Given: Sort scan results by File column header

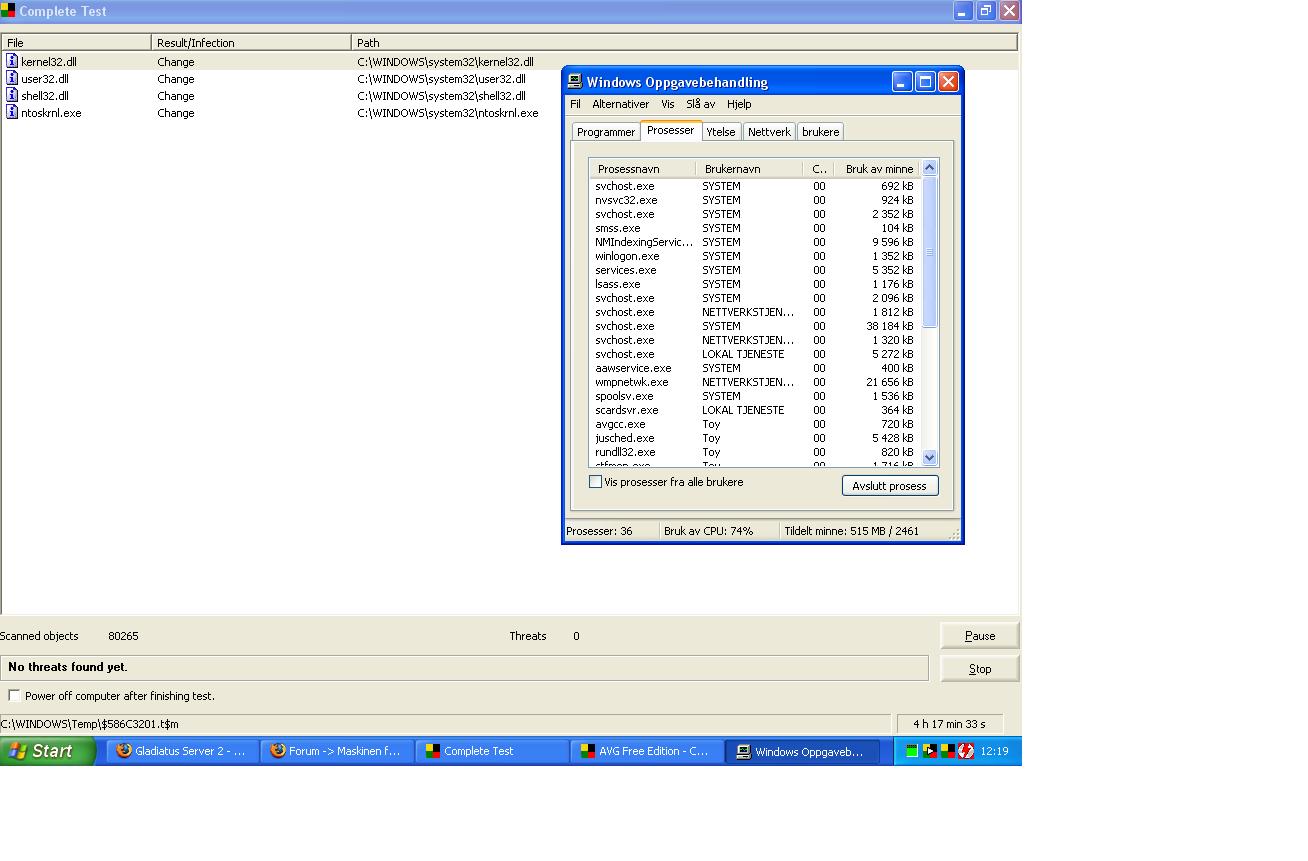Looking at the screenshot, I should click(76, 43).
